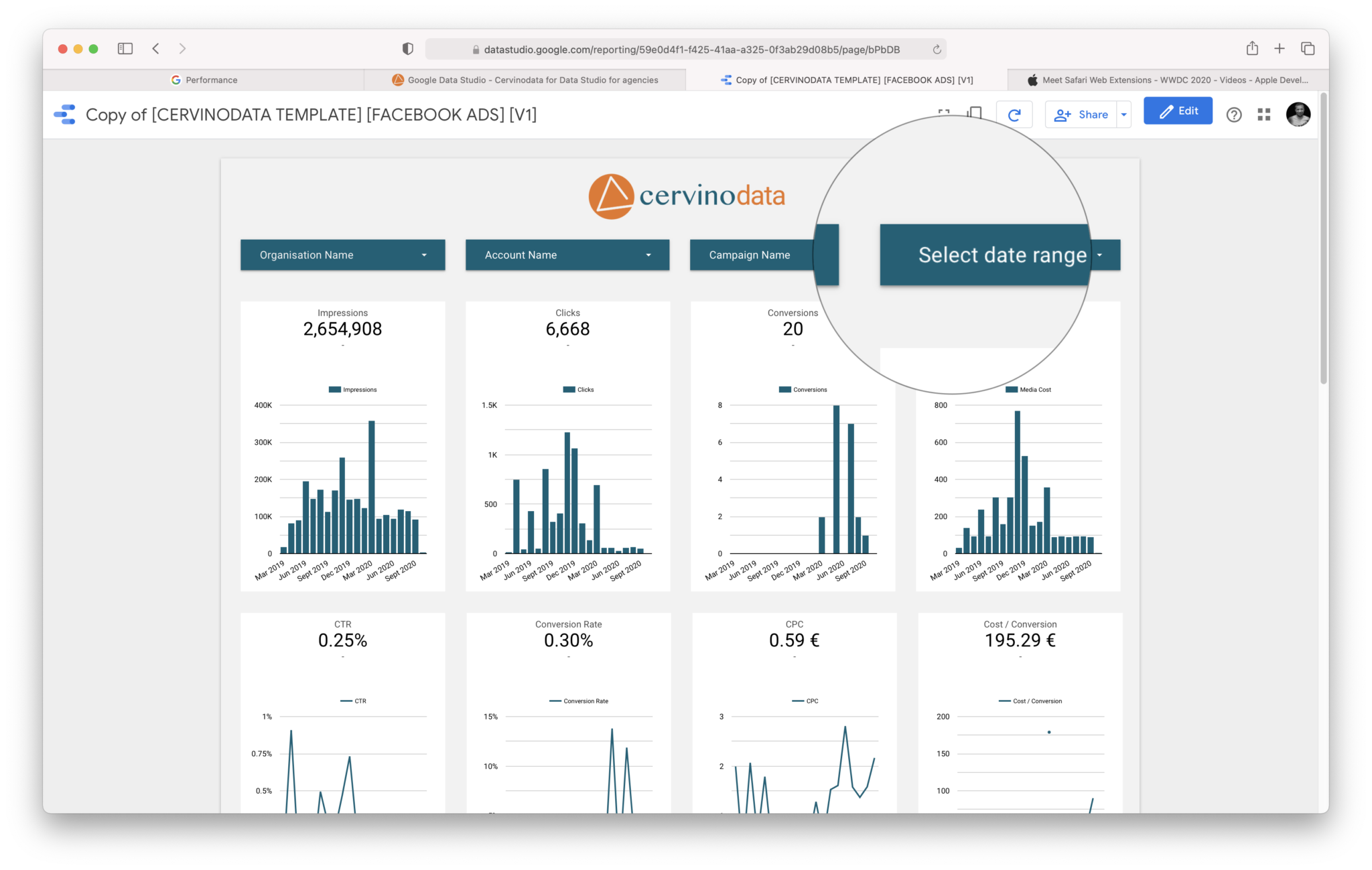Viewport: 1372px width, 870px height.
Task: Click the report title text
Action: 312,115
